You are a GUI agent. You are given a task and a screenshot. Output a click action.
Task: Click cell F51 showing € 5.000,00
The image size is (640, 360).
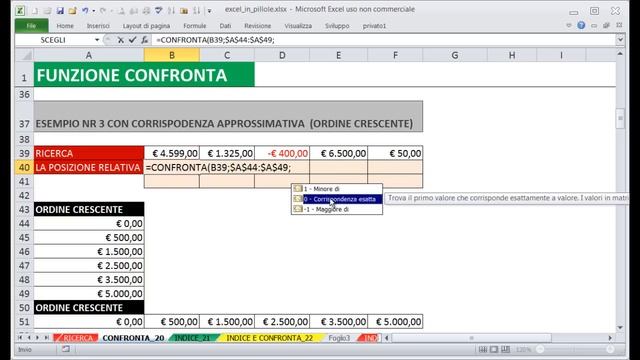[x=395, y=322]
